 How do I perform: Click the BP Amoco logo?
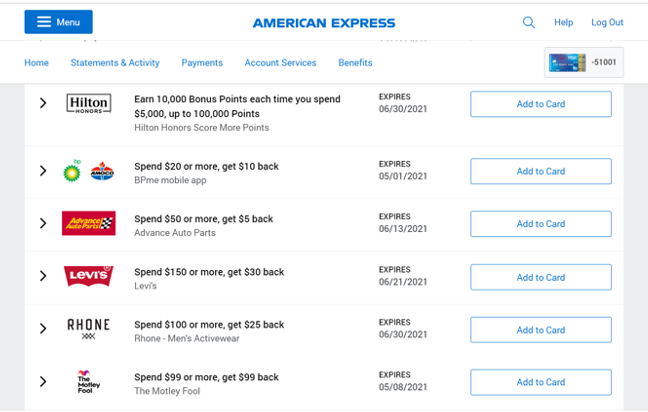coord(88,171)
